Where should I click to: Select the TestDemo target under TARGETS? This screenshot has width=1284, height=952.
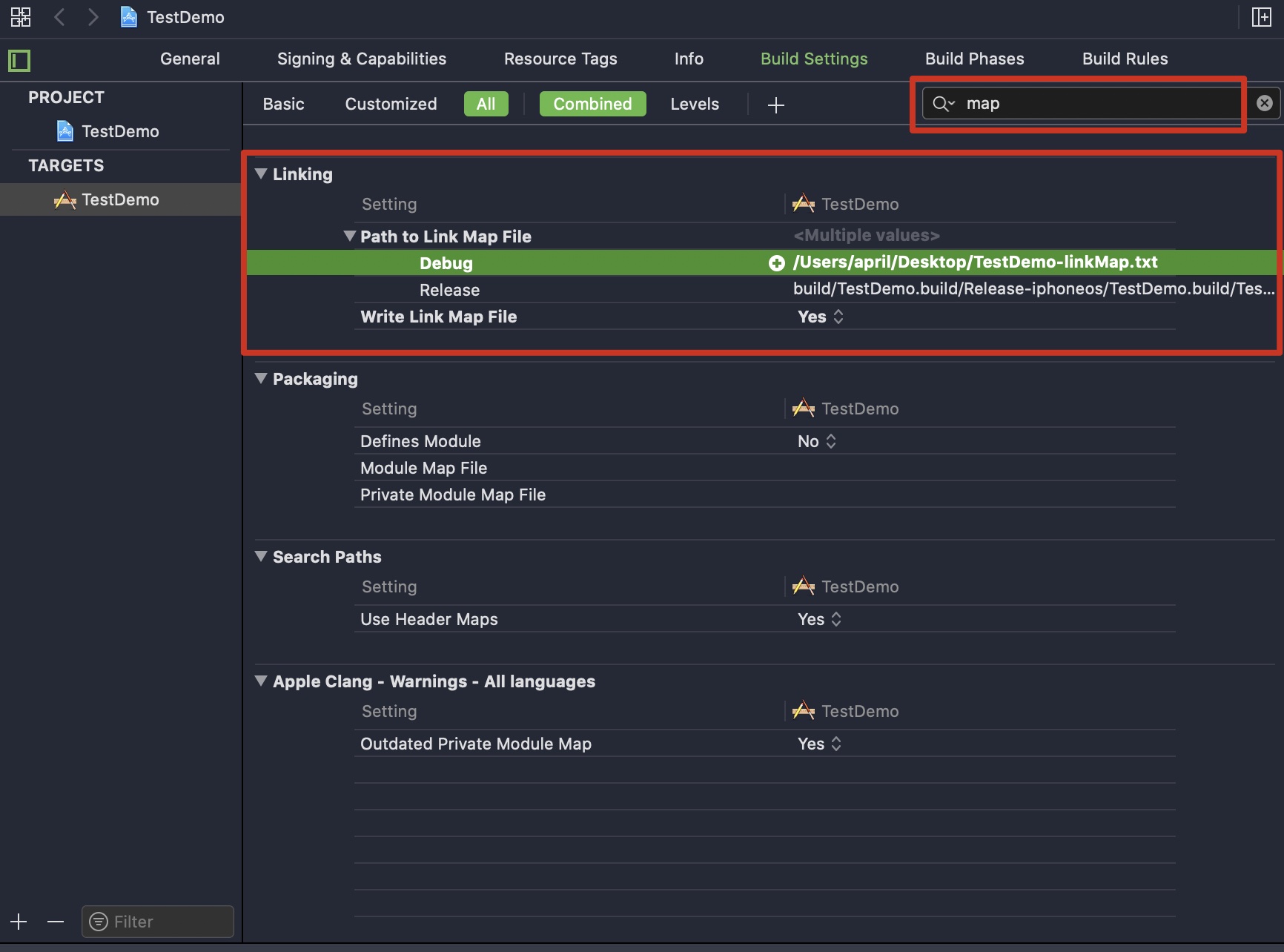pos(120,199)
